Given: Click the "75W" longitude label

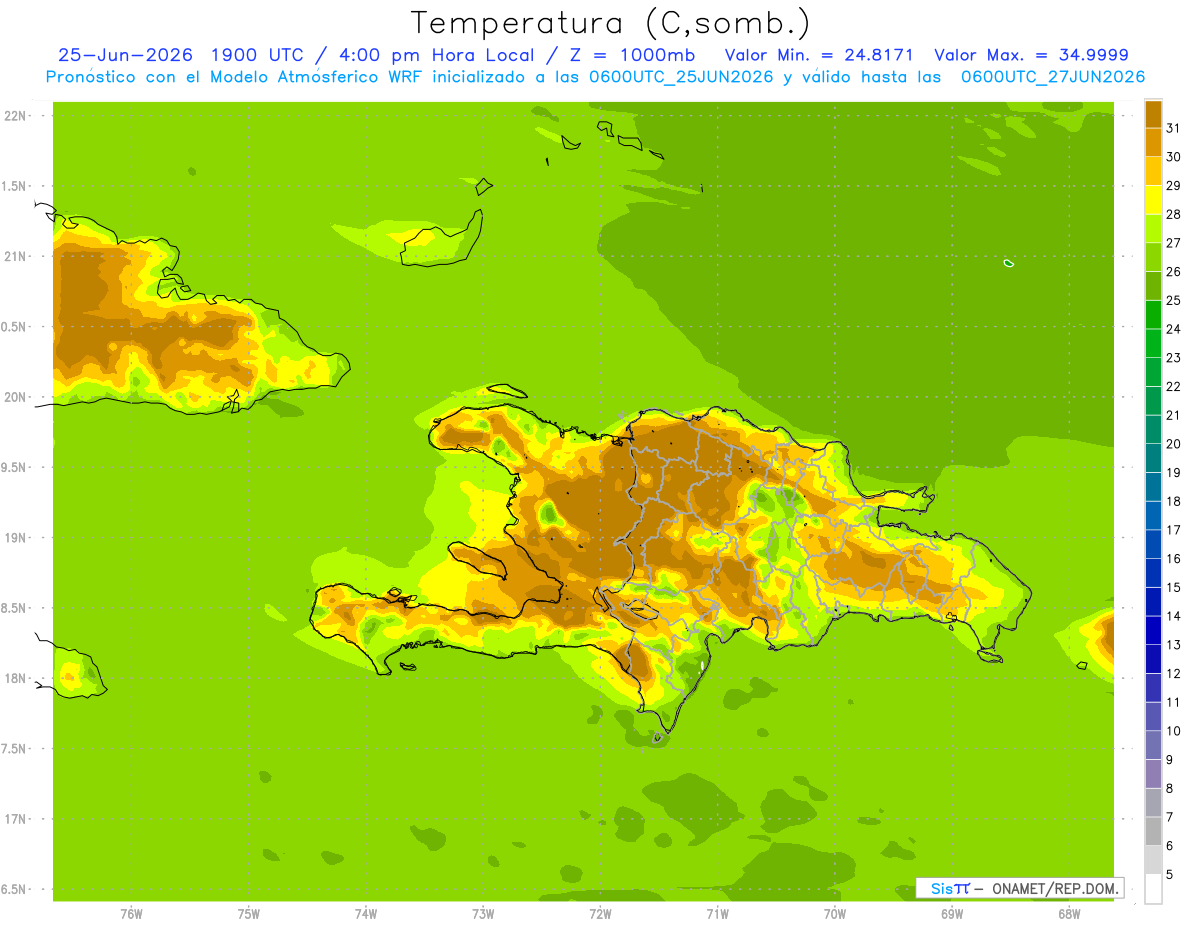Looking at the screenshot, I should pyautogui.click(x=249, y=913).
